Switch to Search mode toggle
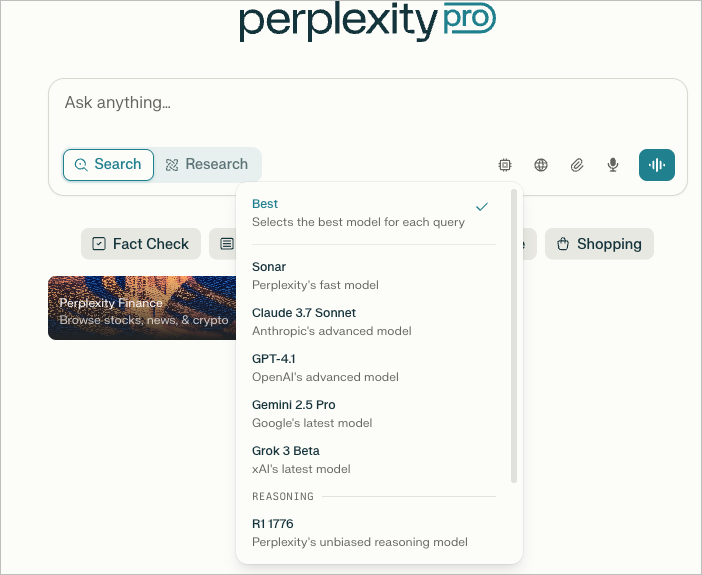This screenshot has height=575, width=702. point(108,165)
